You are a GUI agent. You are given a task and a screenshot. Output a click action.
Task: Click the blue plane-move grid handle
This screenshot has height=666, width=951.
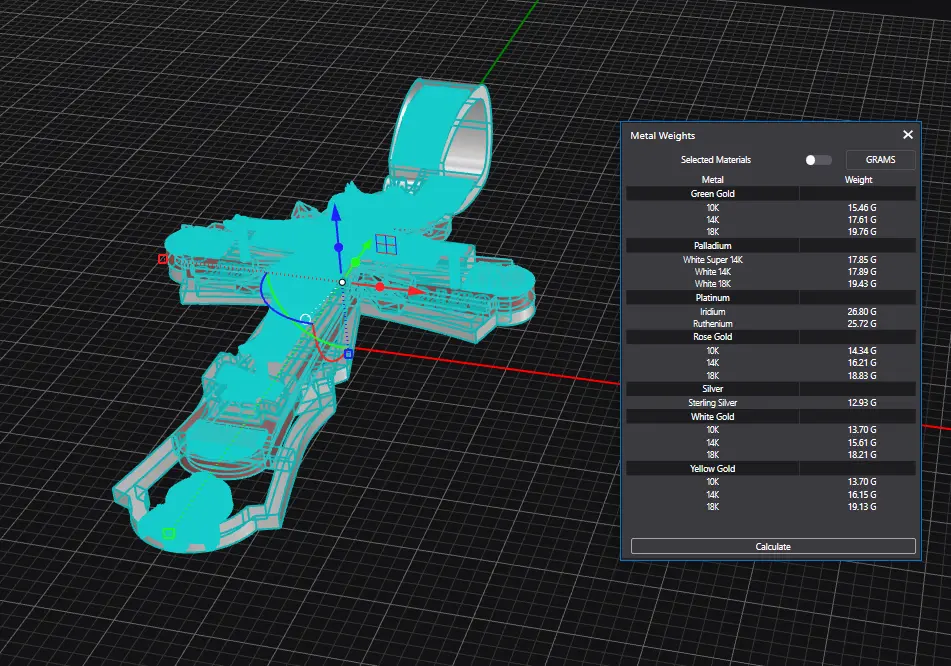point(386,244)
